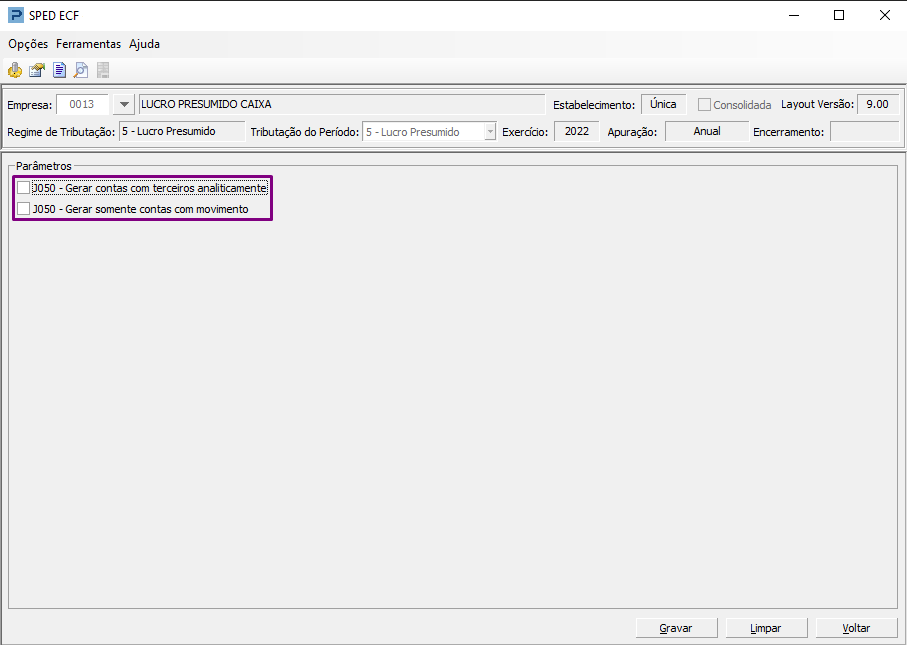This screenshot has height=645, width=907.
Task: Click the Parâmetros group label
Action: (44, 166)
